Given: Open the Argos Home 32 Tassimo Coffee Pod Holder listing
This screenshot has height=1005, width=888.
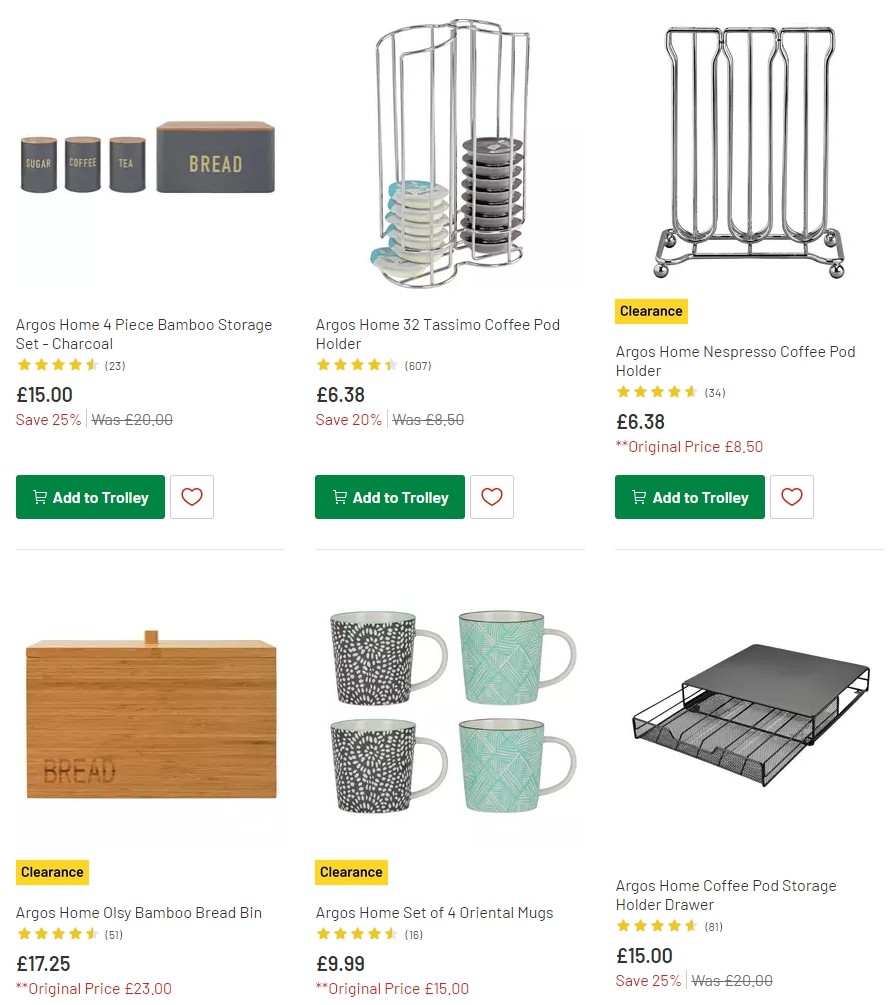Looking at the screenshot, I should 437,334.
